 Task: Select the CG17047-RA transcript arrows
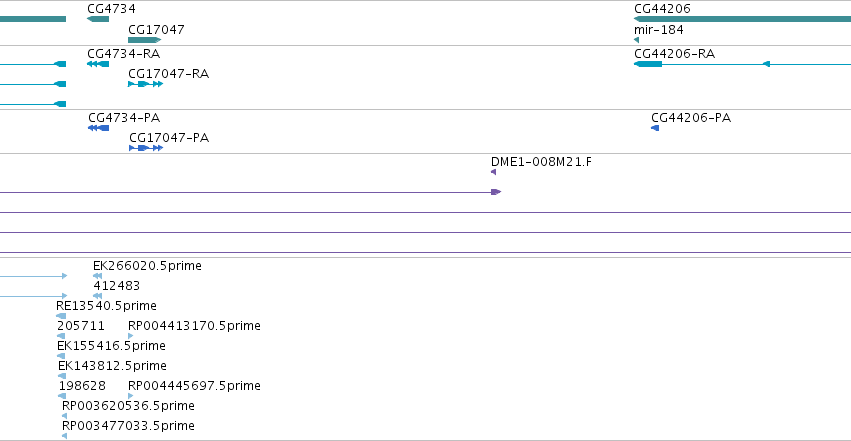point(145,84)
